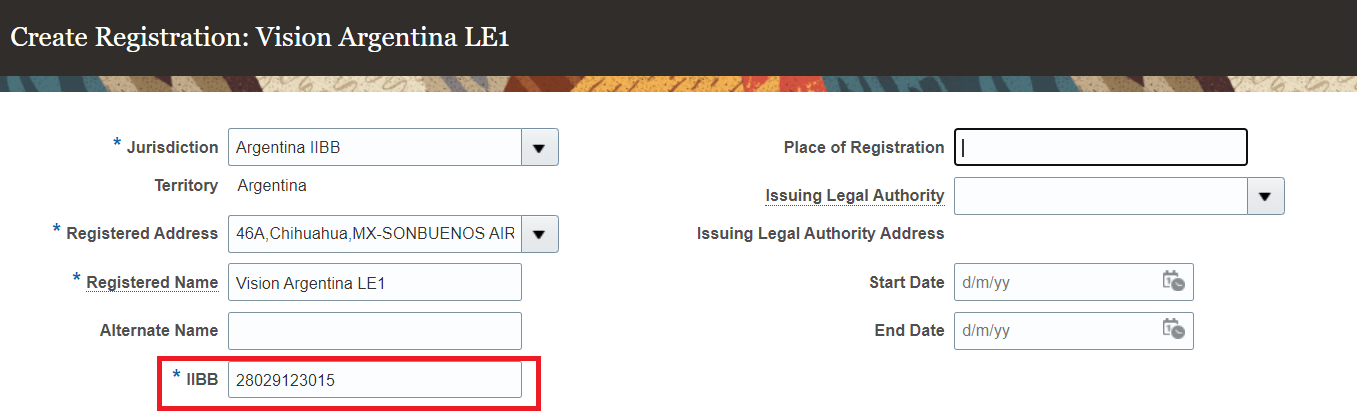Image resolution: width=1357 pixels, height=419 pixels.
Task: Open the Start Date calendar picker
Action: [1173, 282]
